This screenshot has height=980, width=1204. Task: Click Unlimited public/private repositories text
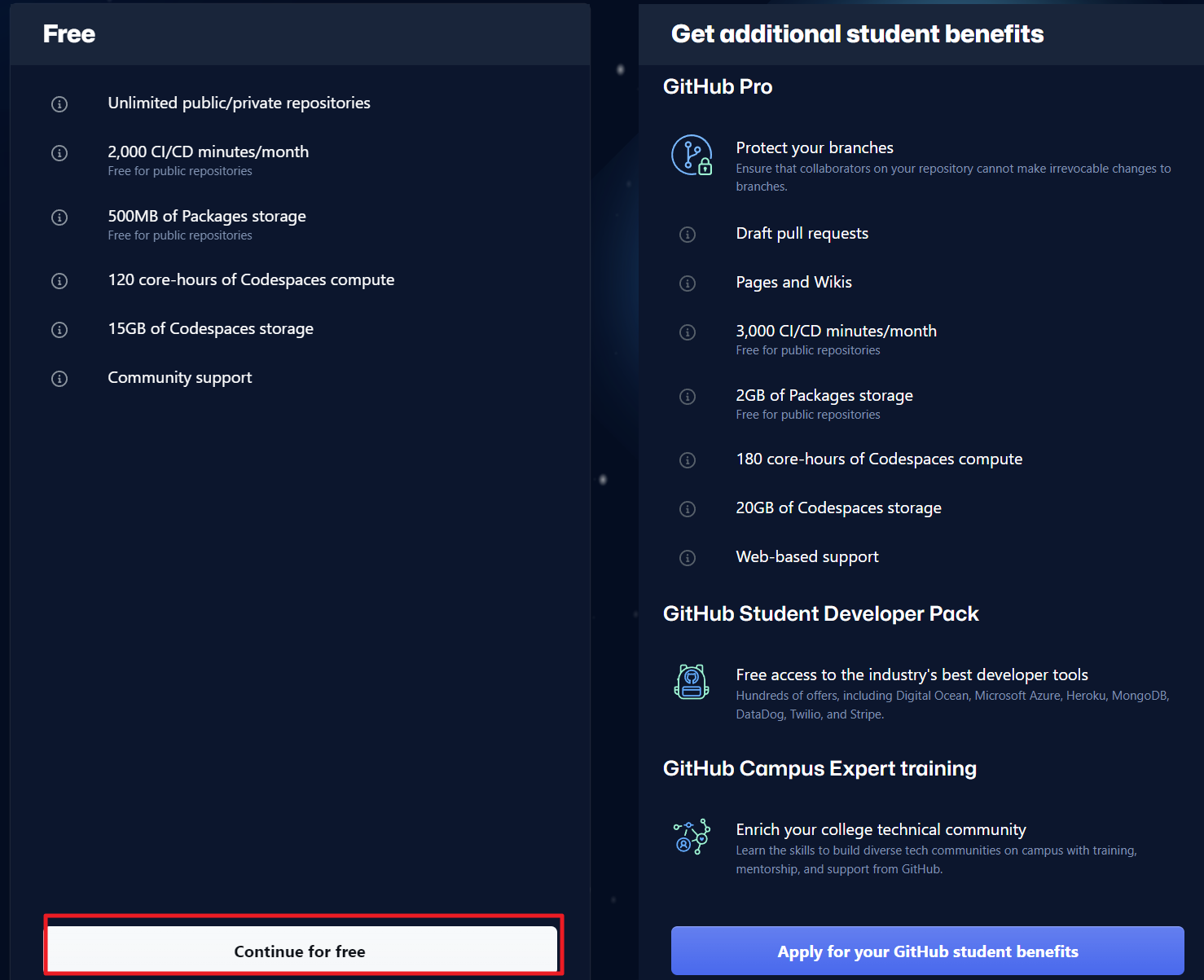click(239, 103)
